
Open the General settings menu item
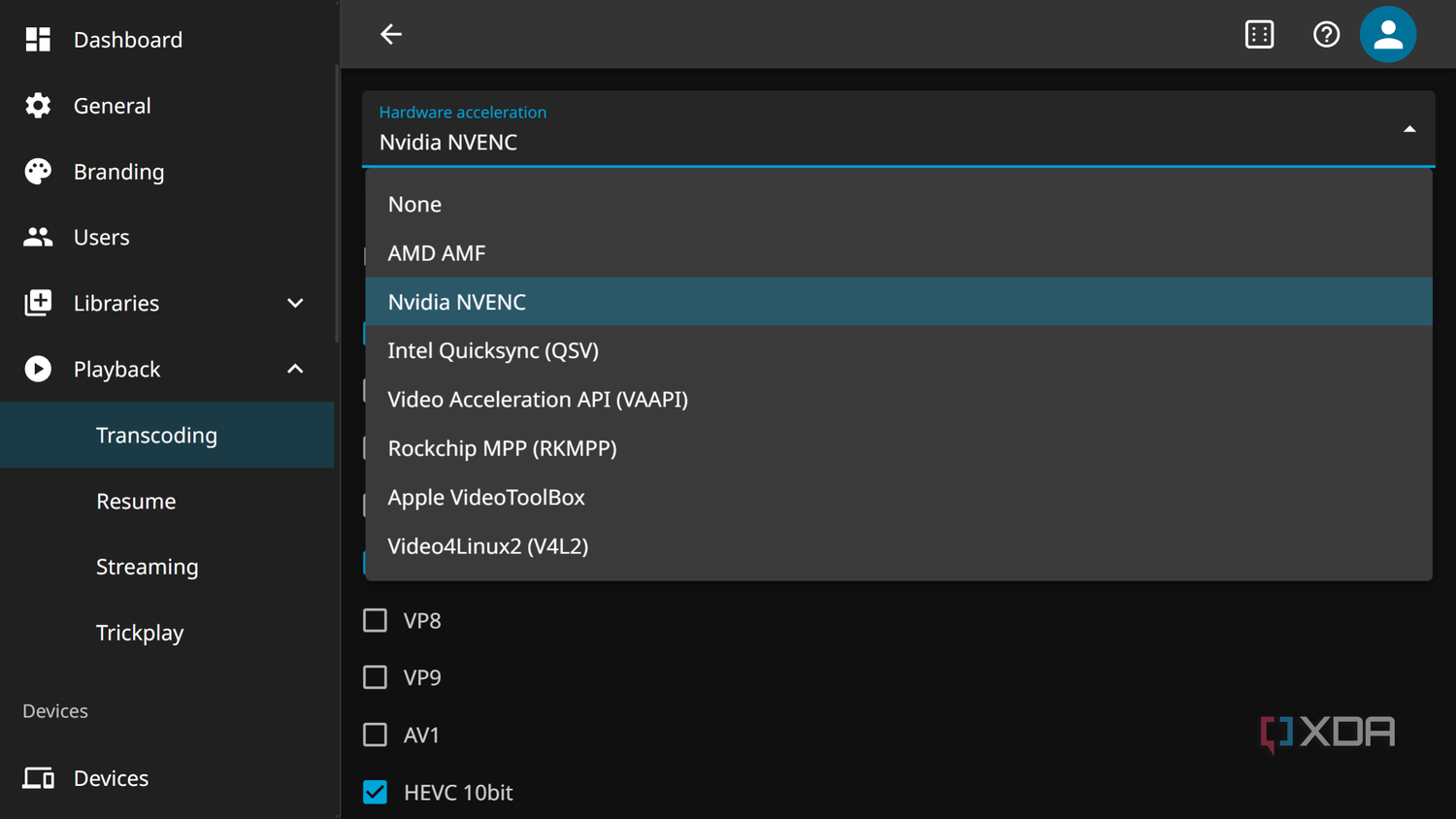coord(167,106)
